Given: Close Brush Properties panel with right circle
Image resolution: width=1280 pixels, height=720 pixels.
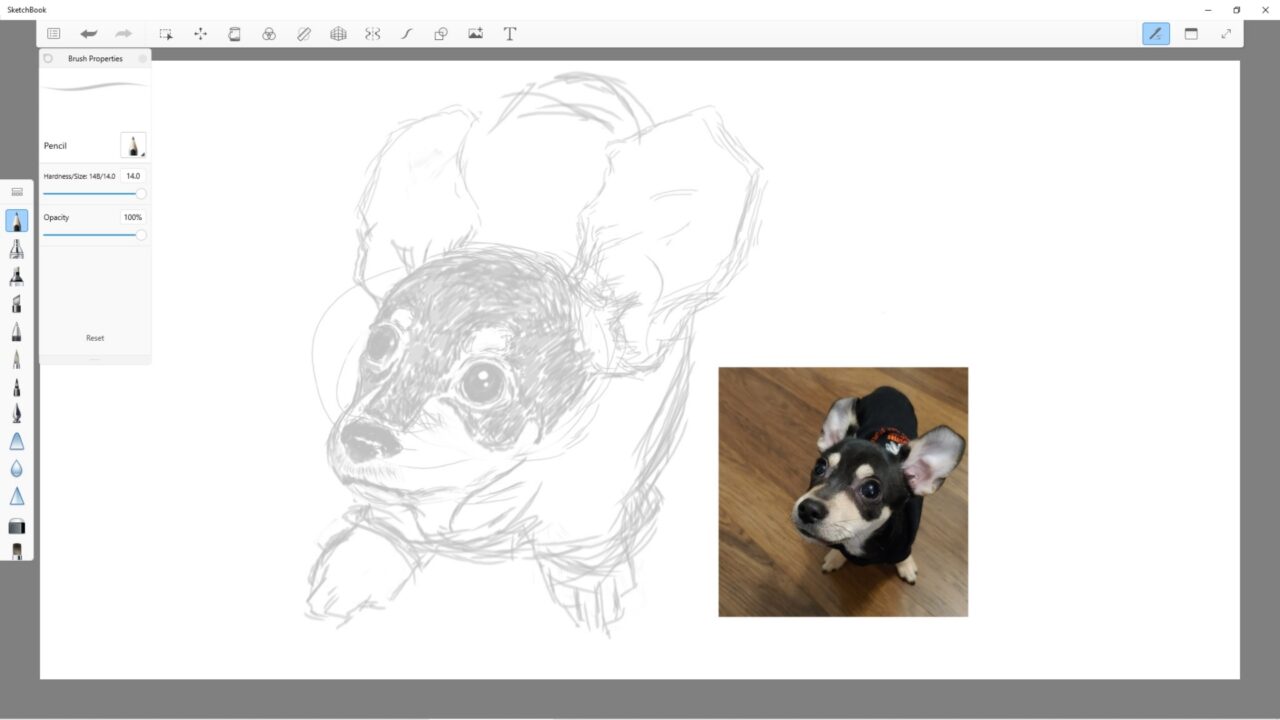Looking at the screenshot, I should (143, 59).
